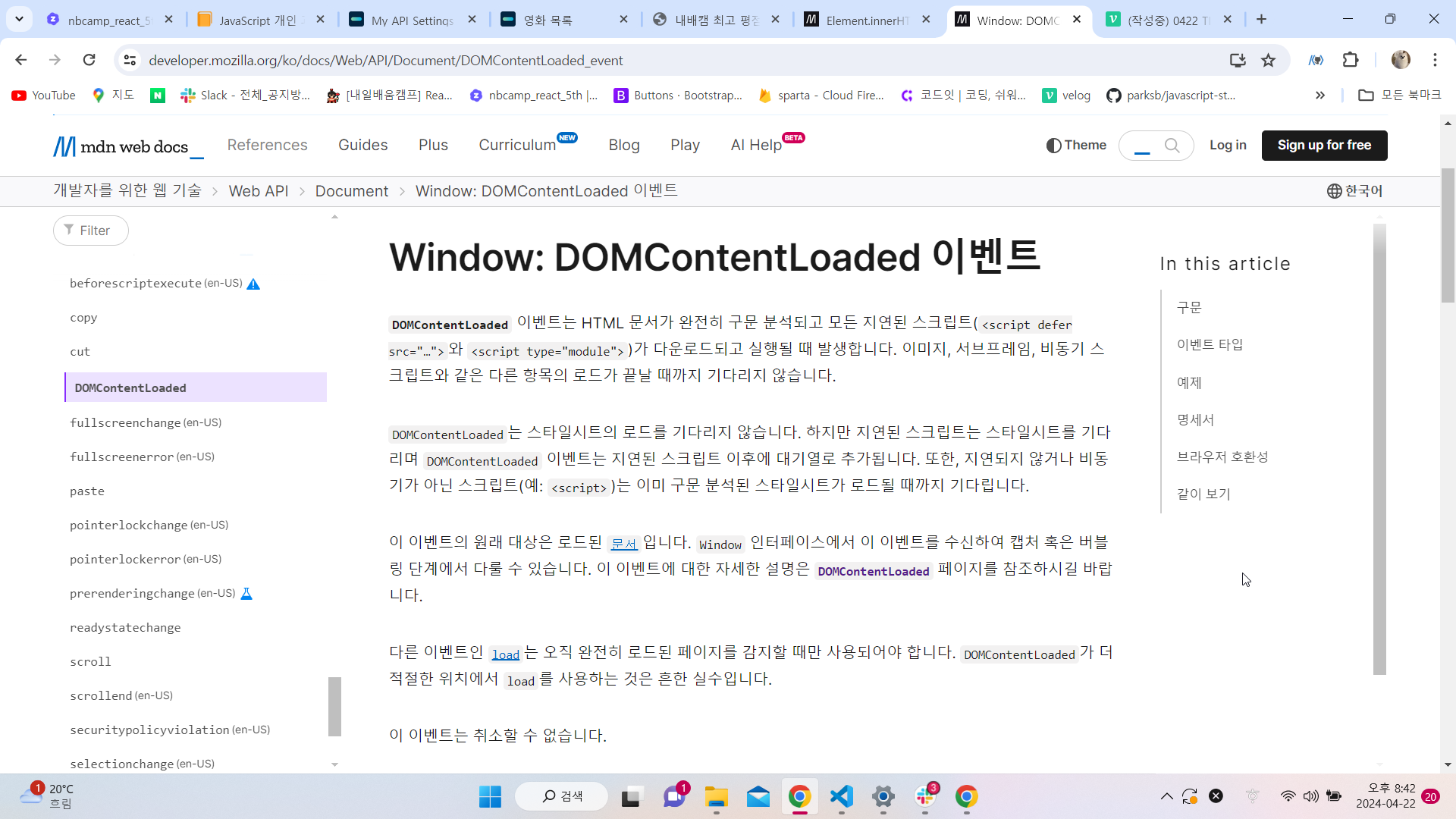Click the page vertical scrollbar thumb
Image resolution: width=1456 pixels, height=819 pixels.
pos(1448,235)
